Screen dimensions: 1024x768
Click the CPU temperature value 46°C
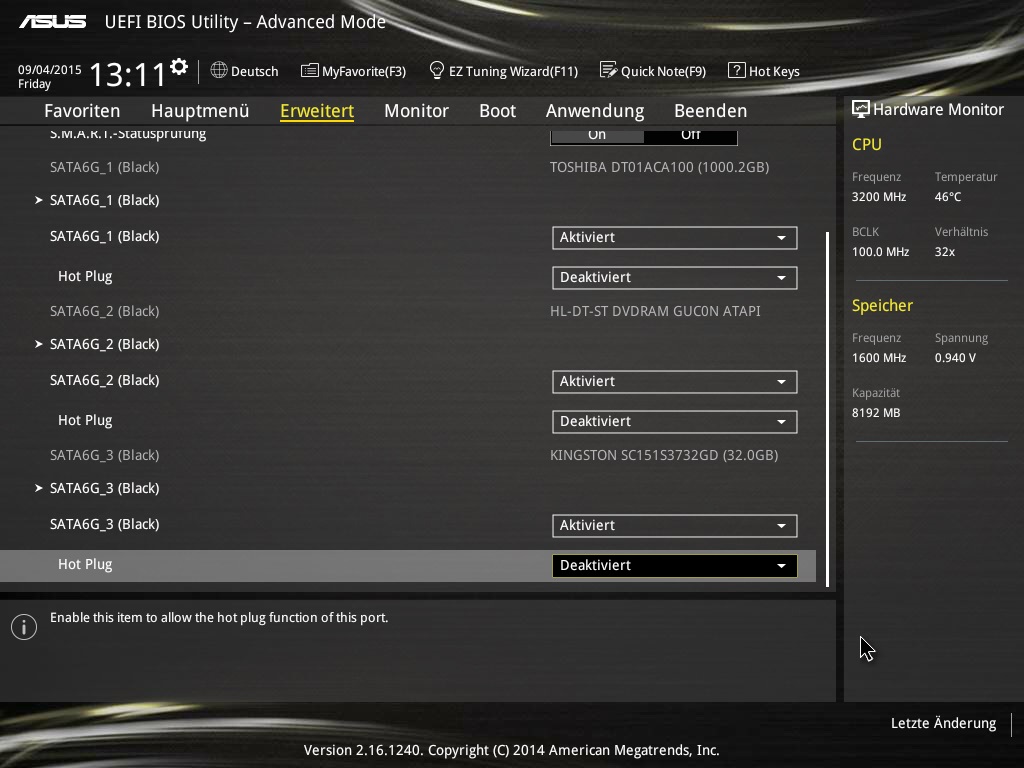click(948, 197)
